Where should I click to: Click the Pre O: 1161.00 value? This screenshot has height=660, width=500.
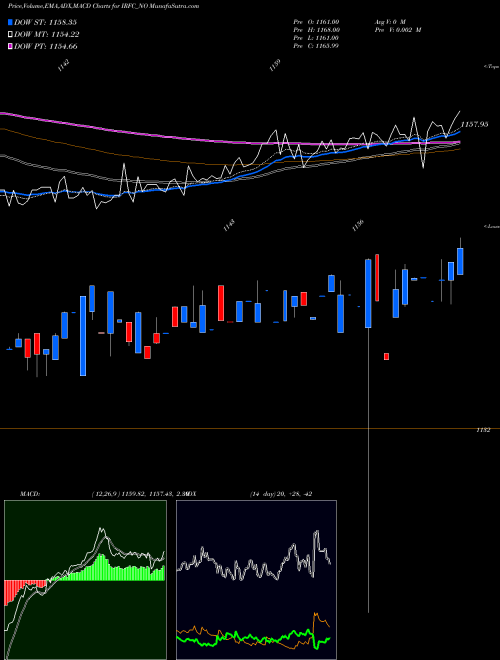316,21
